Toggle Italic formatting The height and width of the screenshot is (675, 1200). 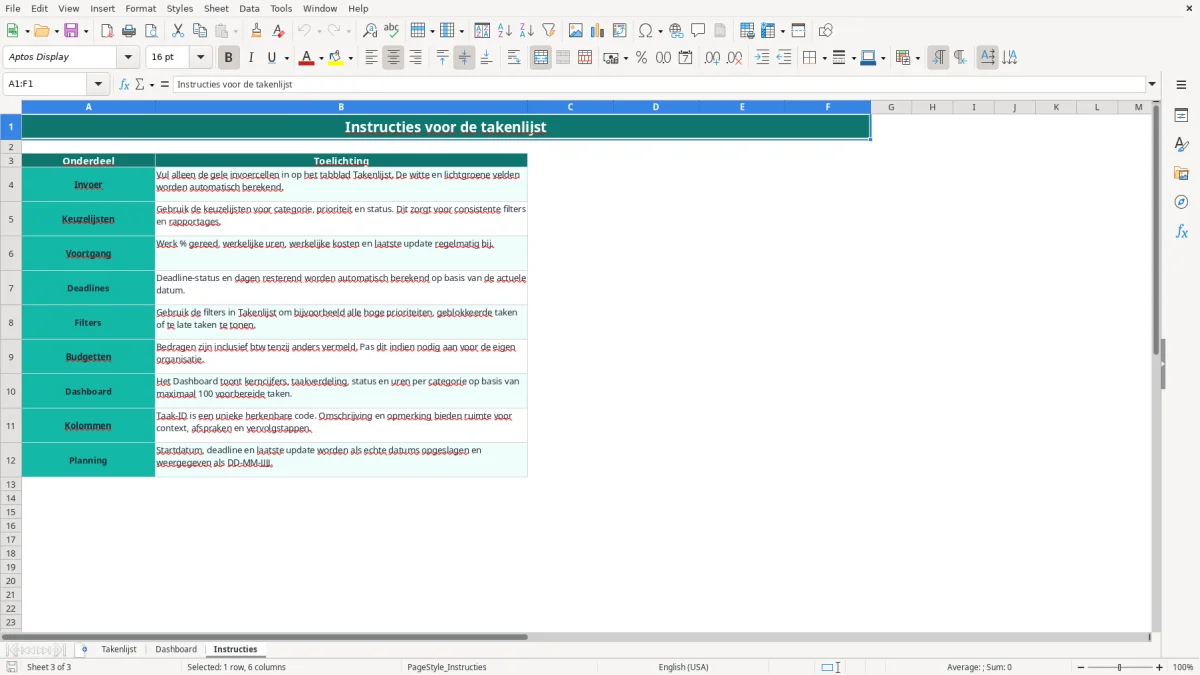tap(251, 58)
